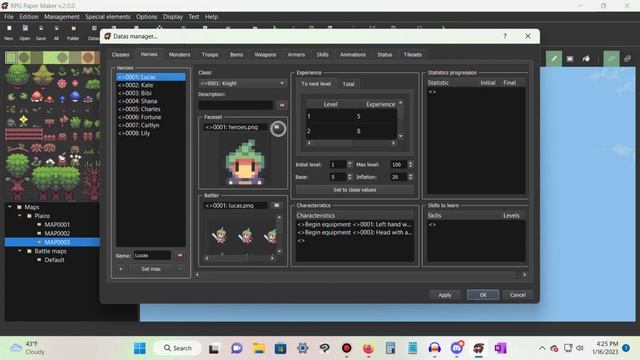Click the Description language edit icon

pyautogui.click(x=282, y=105)
